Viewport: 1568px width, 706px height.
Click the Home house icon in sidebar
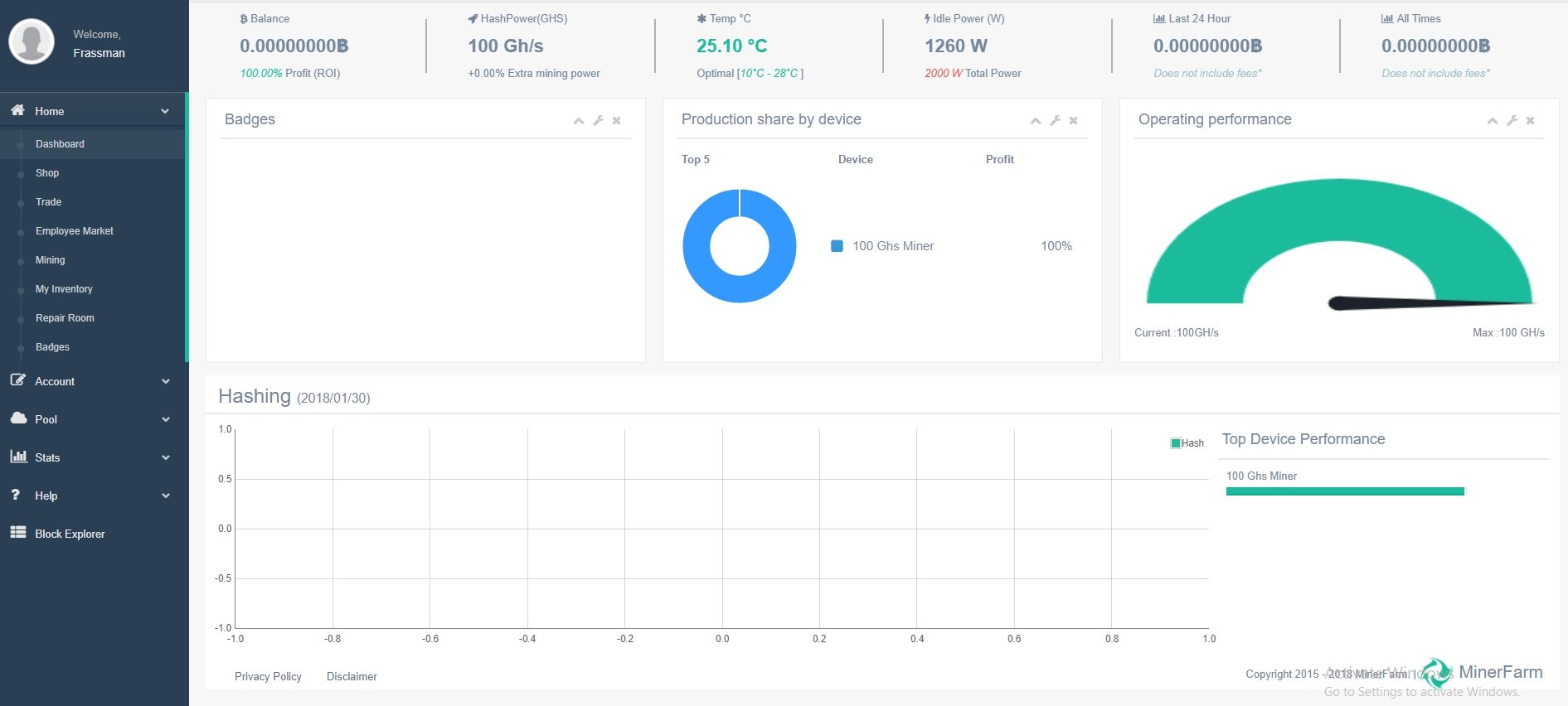point(17,110)
